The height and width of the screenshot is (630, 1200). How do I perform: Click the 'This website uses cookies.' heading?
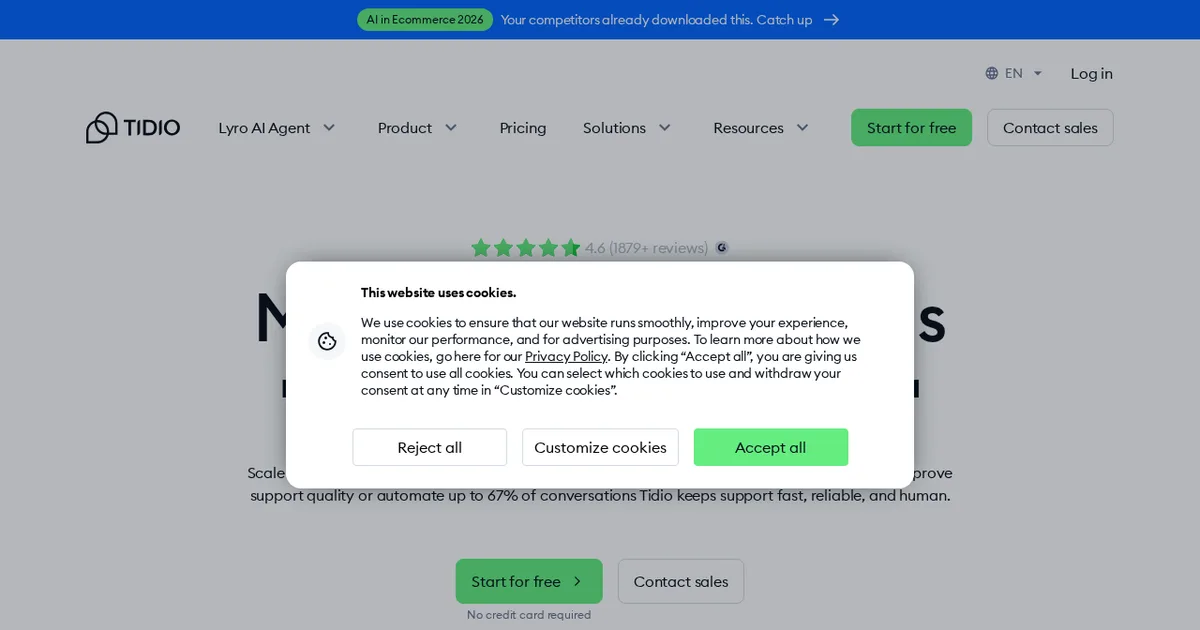pos(439,293)
